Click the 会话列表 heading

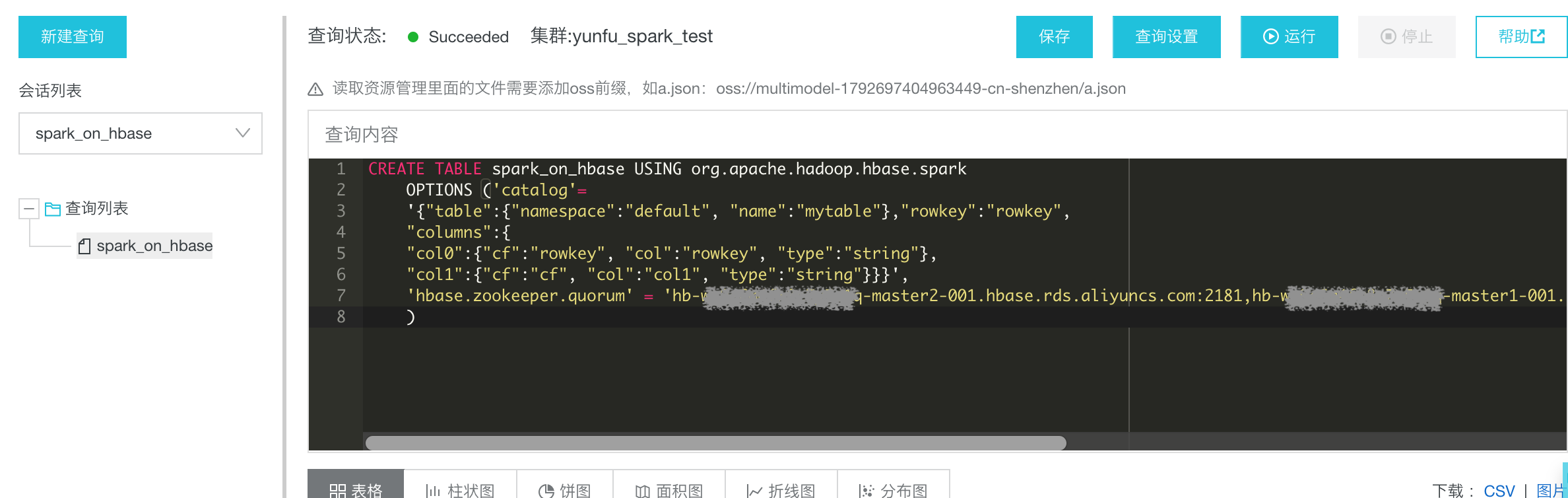coord(50,90)
